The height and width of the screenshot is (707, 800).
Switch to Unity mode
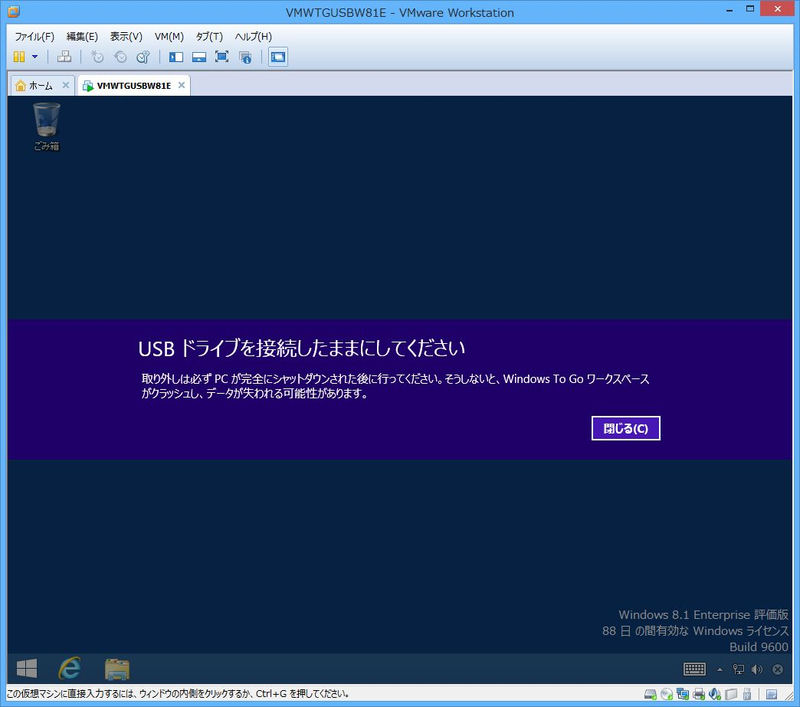(245, 57)
